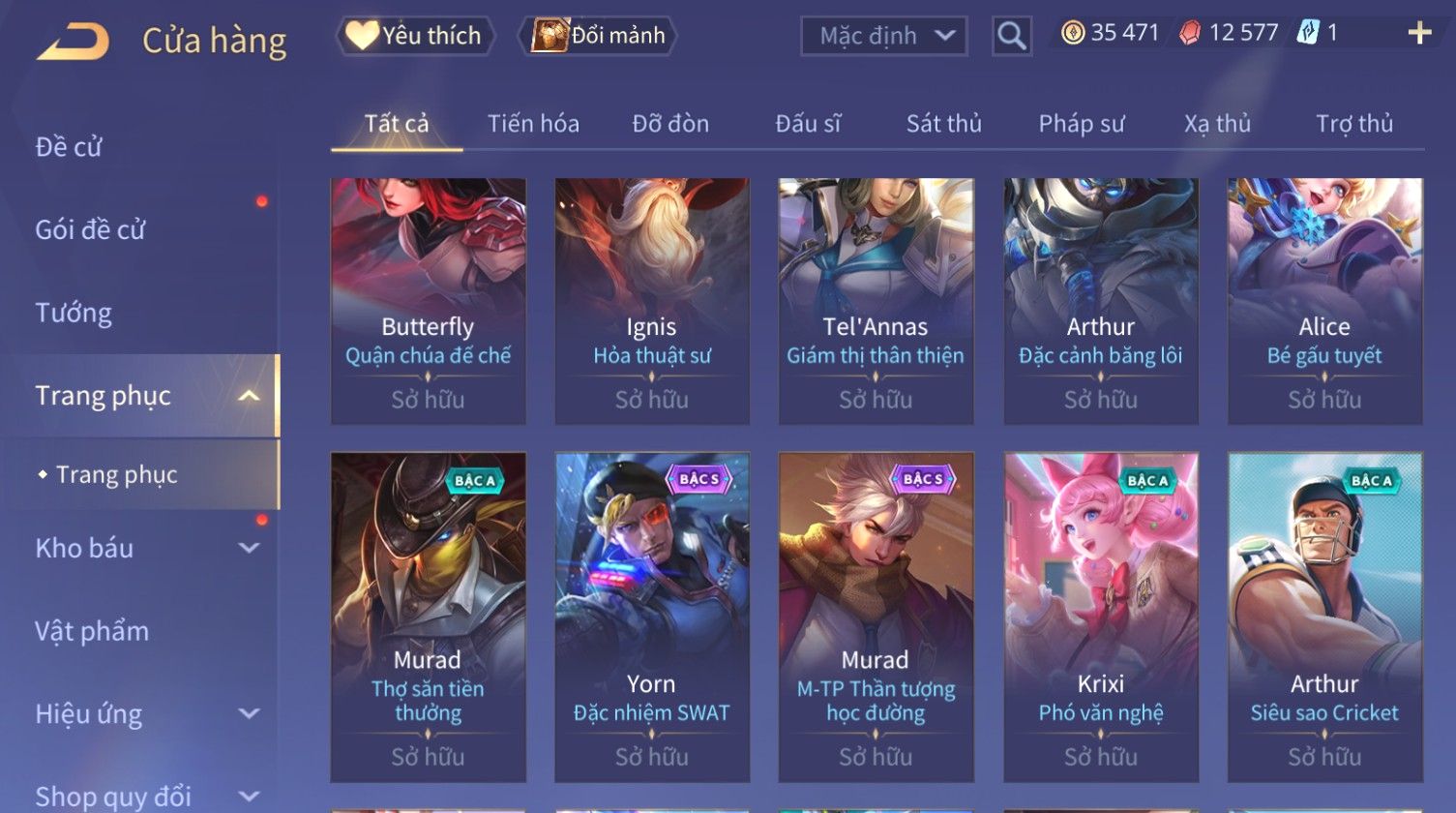Tap the gold coin balance icon

pyautogui.click(x=1073, y=34)
